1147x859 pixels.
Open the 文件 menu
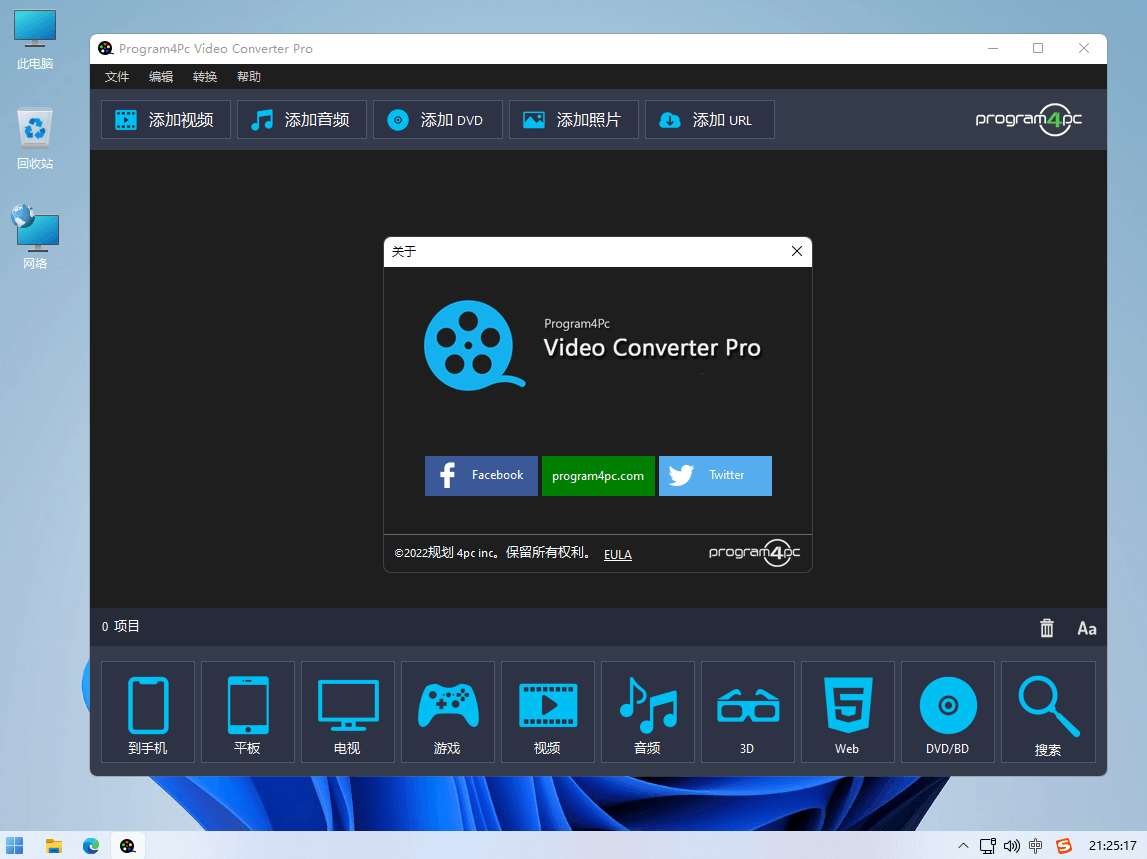point(117,77)
